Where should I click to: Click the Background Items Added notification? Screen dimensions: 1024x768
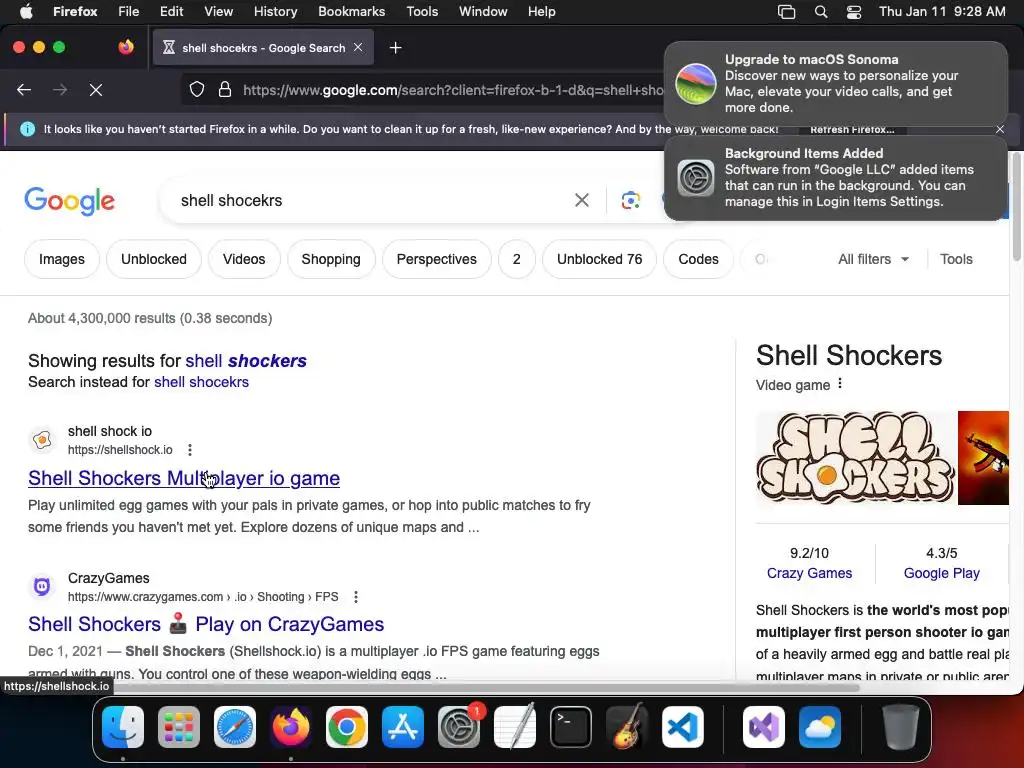coord(836,178)
